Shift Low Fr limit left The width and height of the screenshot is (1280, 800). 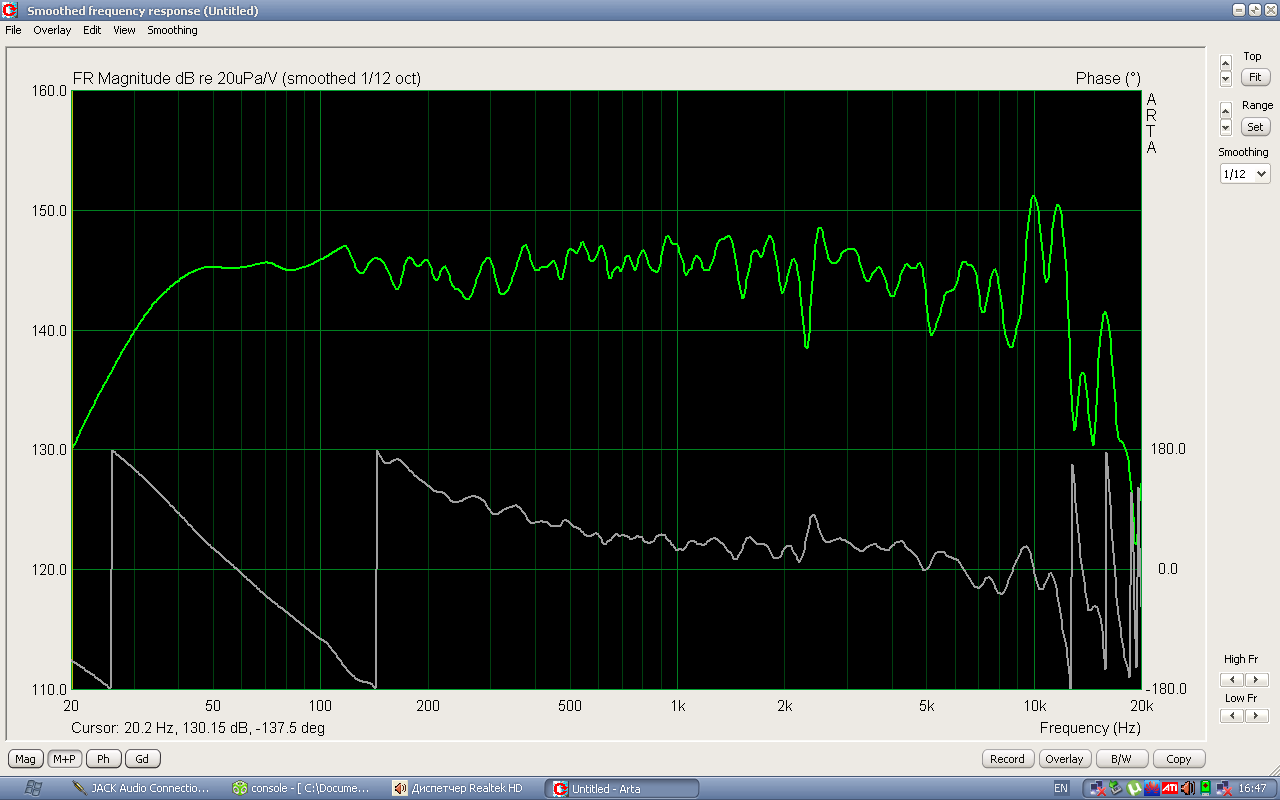pos(1234,716)
